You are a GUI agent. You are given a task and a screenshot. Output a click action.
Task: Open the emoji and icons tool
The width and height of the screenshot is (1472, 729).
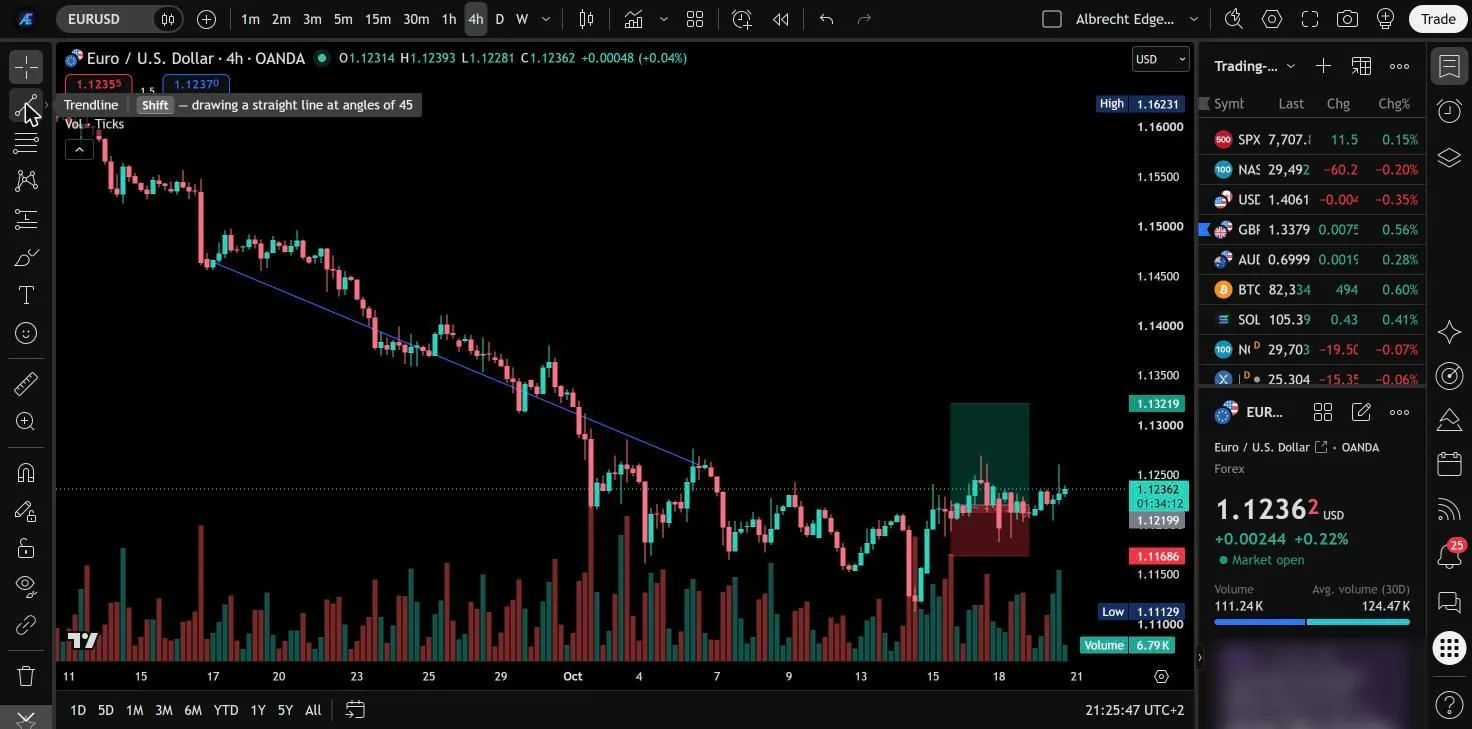[26, 333]
